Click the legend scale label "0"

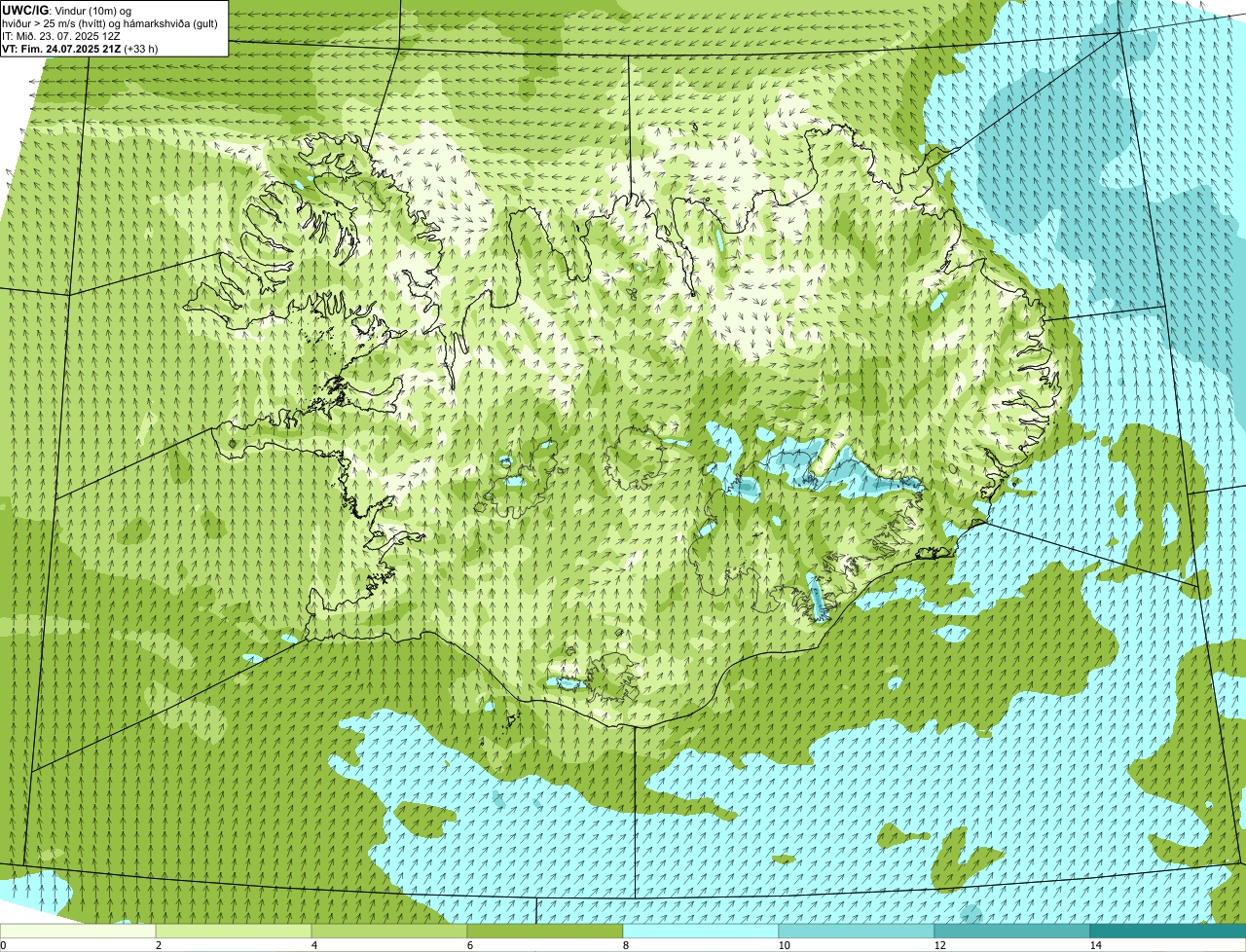coord(3,945)
